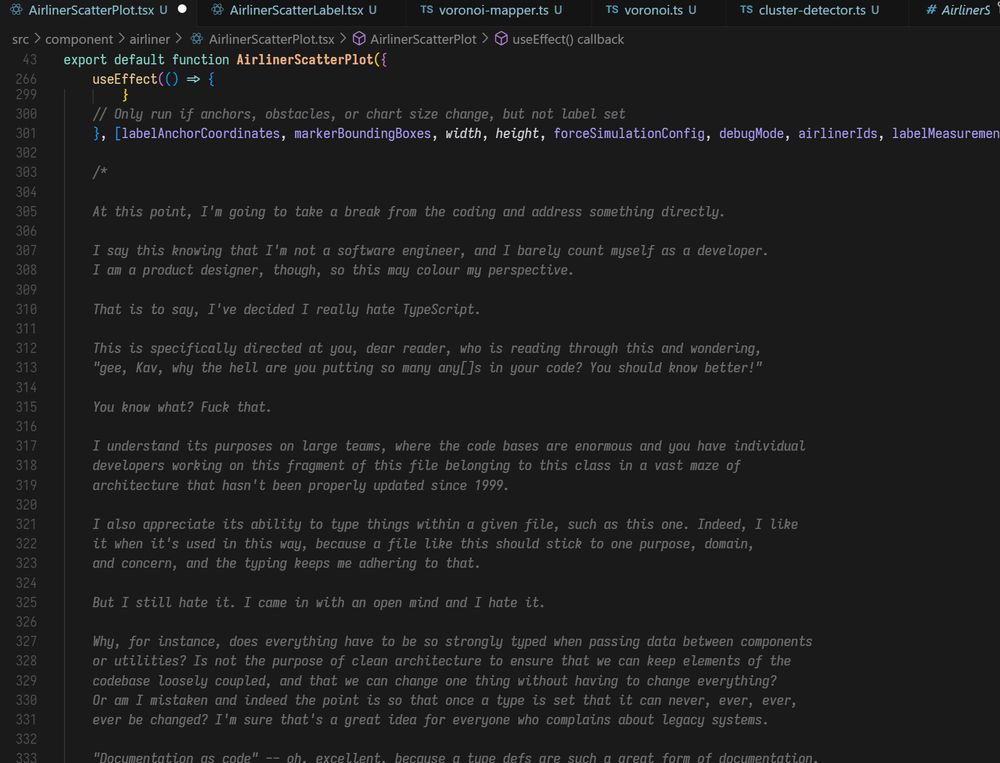Select 'airliner' folder in the breadcrumb

150,39
